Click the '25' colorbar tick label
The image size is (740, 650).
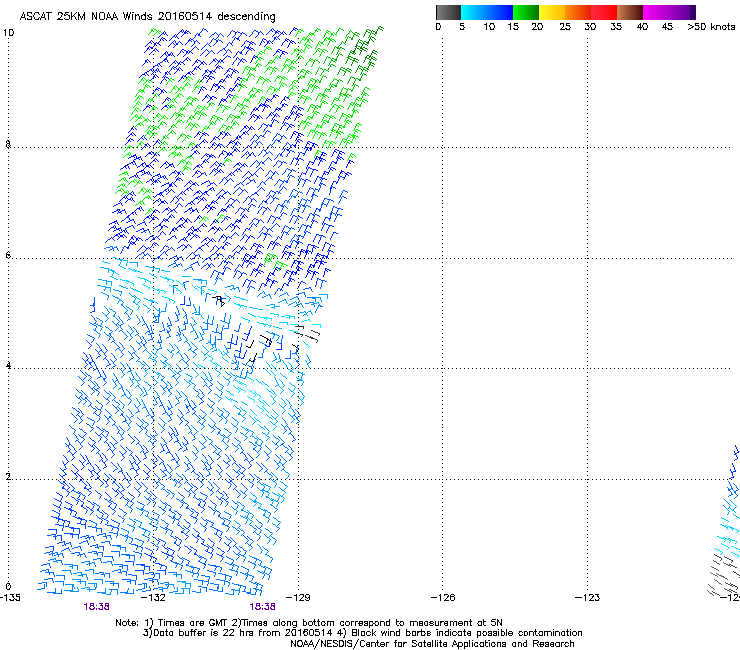565,27
